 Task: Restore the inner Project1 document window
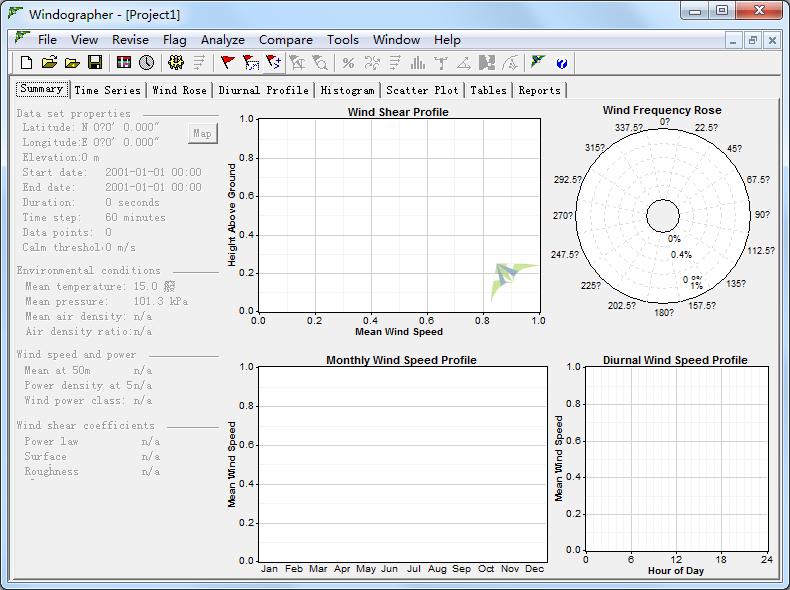pyautogui.click(x=752, y=40)
